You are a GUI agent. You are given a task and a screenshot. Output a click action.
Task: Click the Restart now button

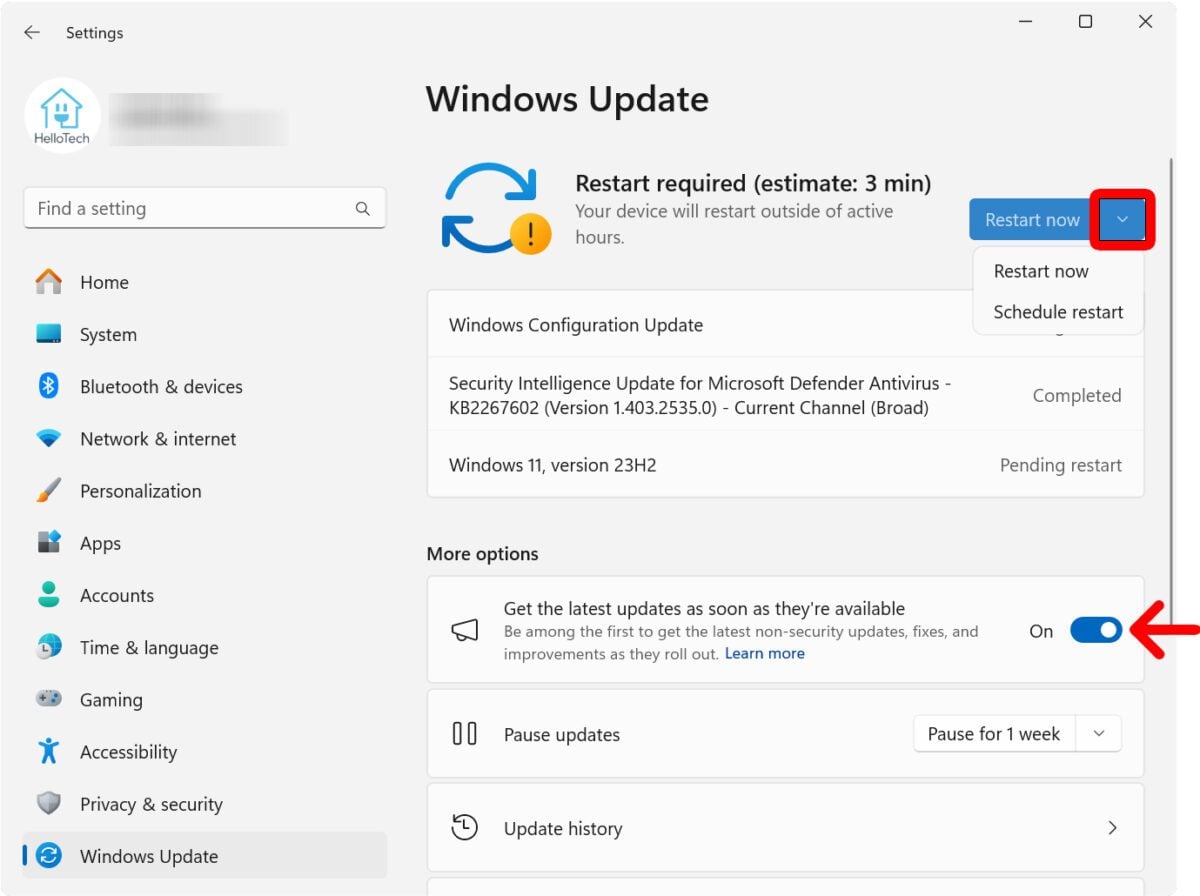point(1030,219)
